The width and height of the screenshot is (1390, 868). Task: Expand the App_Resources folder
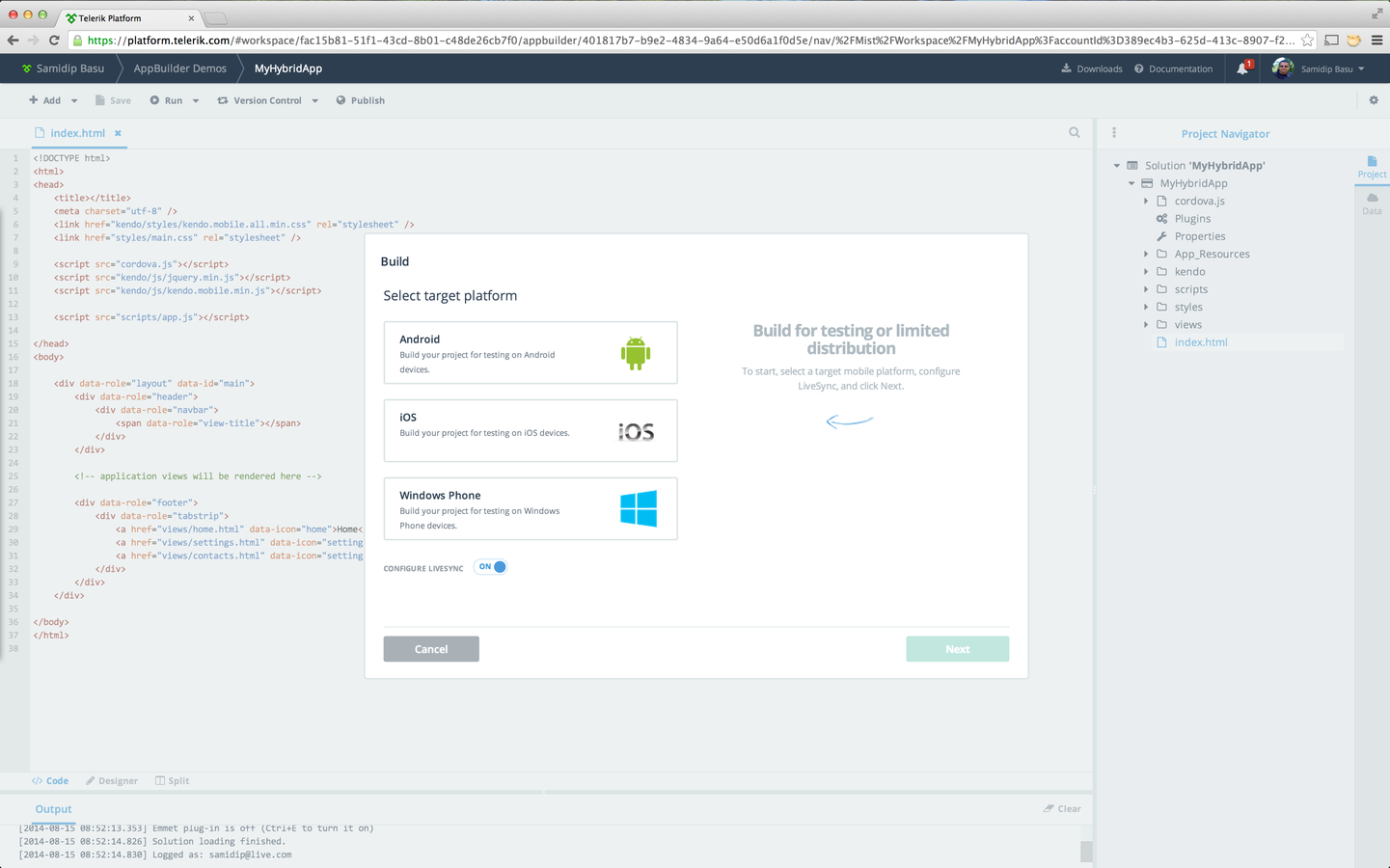point(1146,254)
